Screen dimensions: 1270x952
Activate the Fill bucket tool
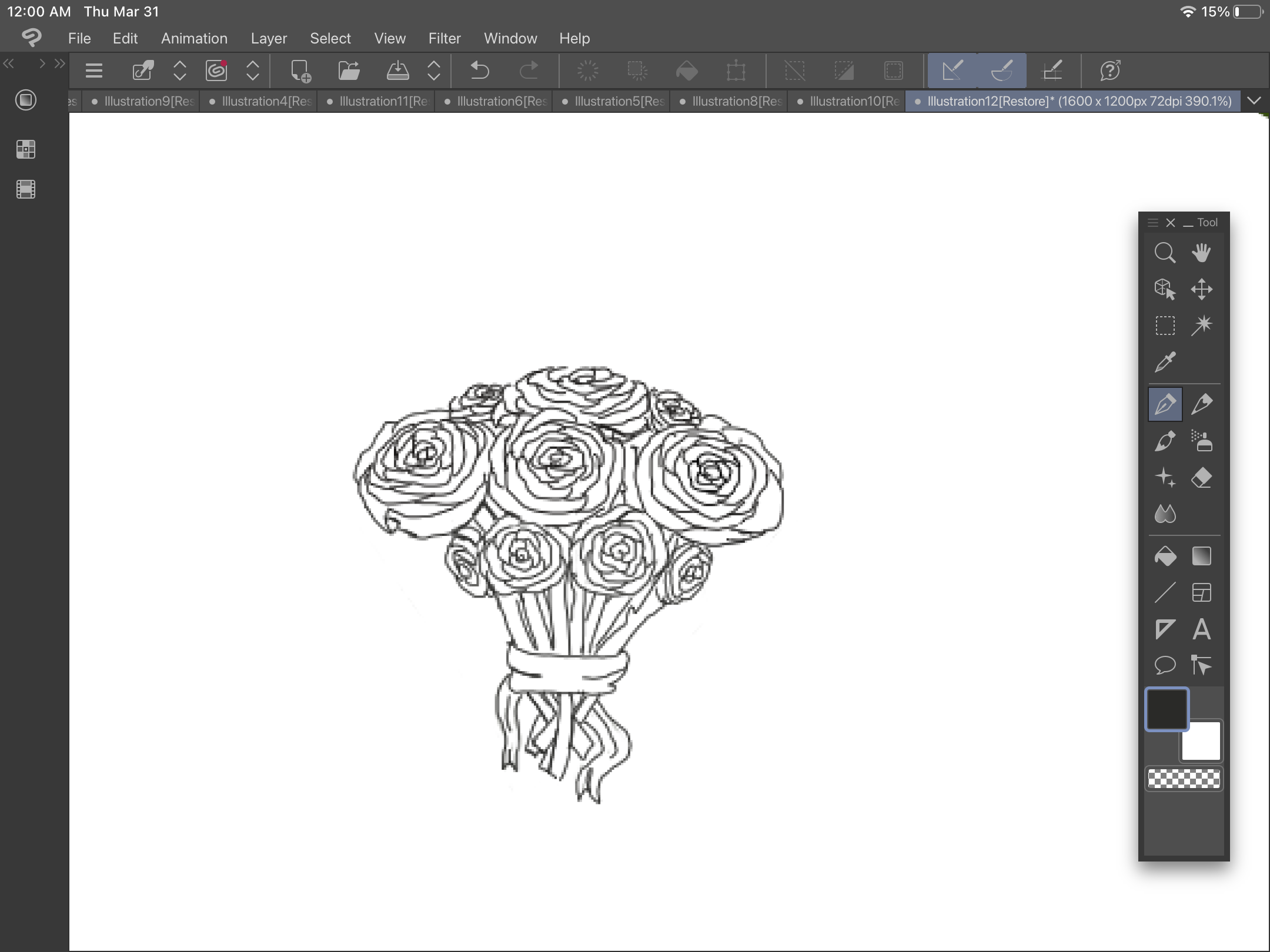pyautogui.click(x=1165, y=556)
